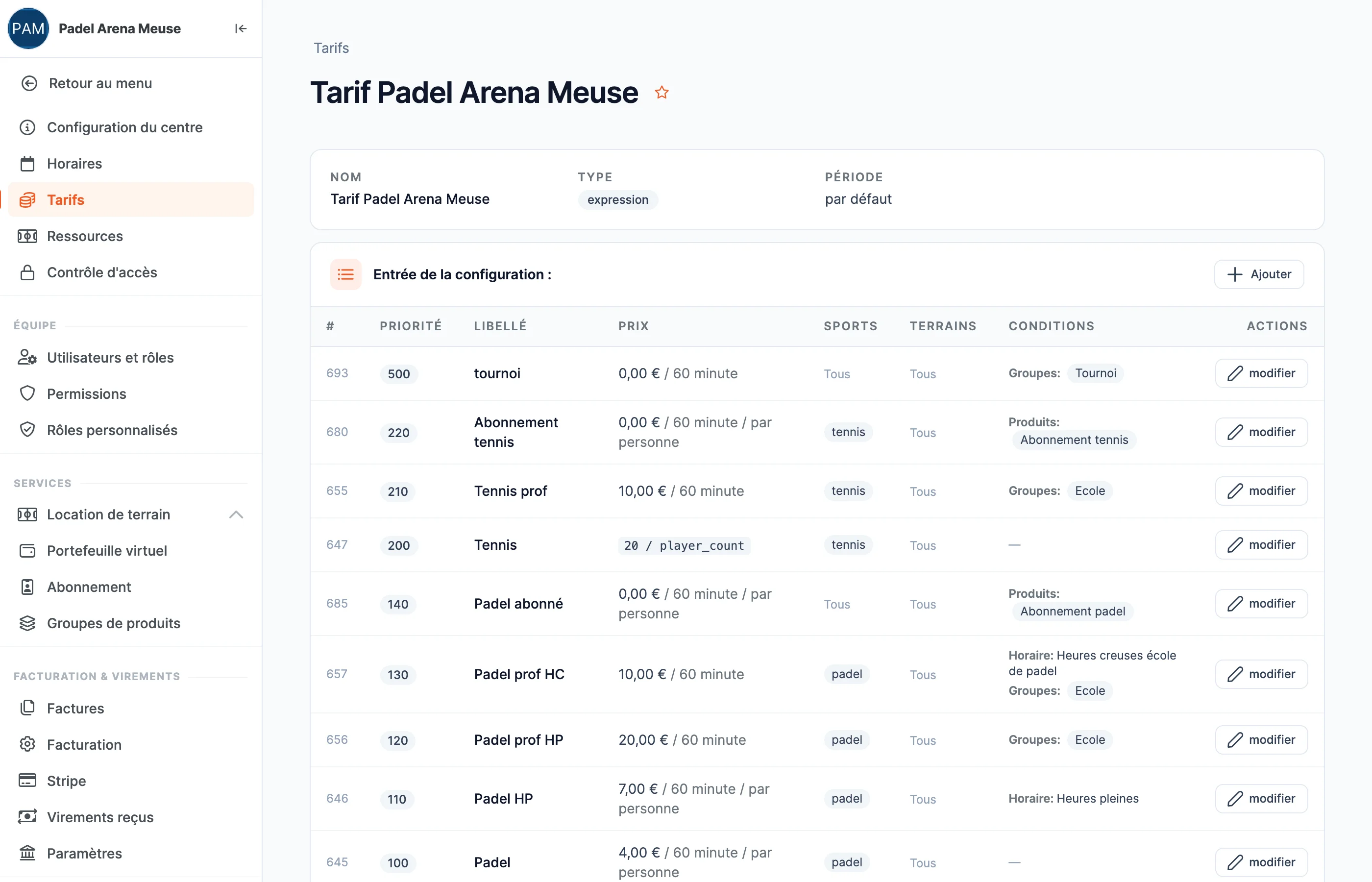Click the orange list icon beside Entrée de la configuration
This screenshot has width=1372, height=882.
click(x=346, y=274)
